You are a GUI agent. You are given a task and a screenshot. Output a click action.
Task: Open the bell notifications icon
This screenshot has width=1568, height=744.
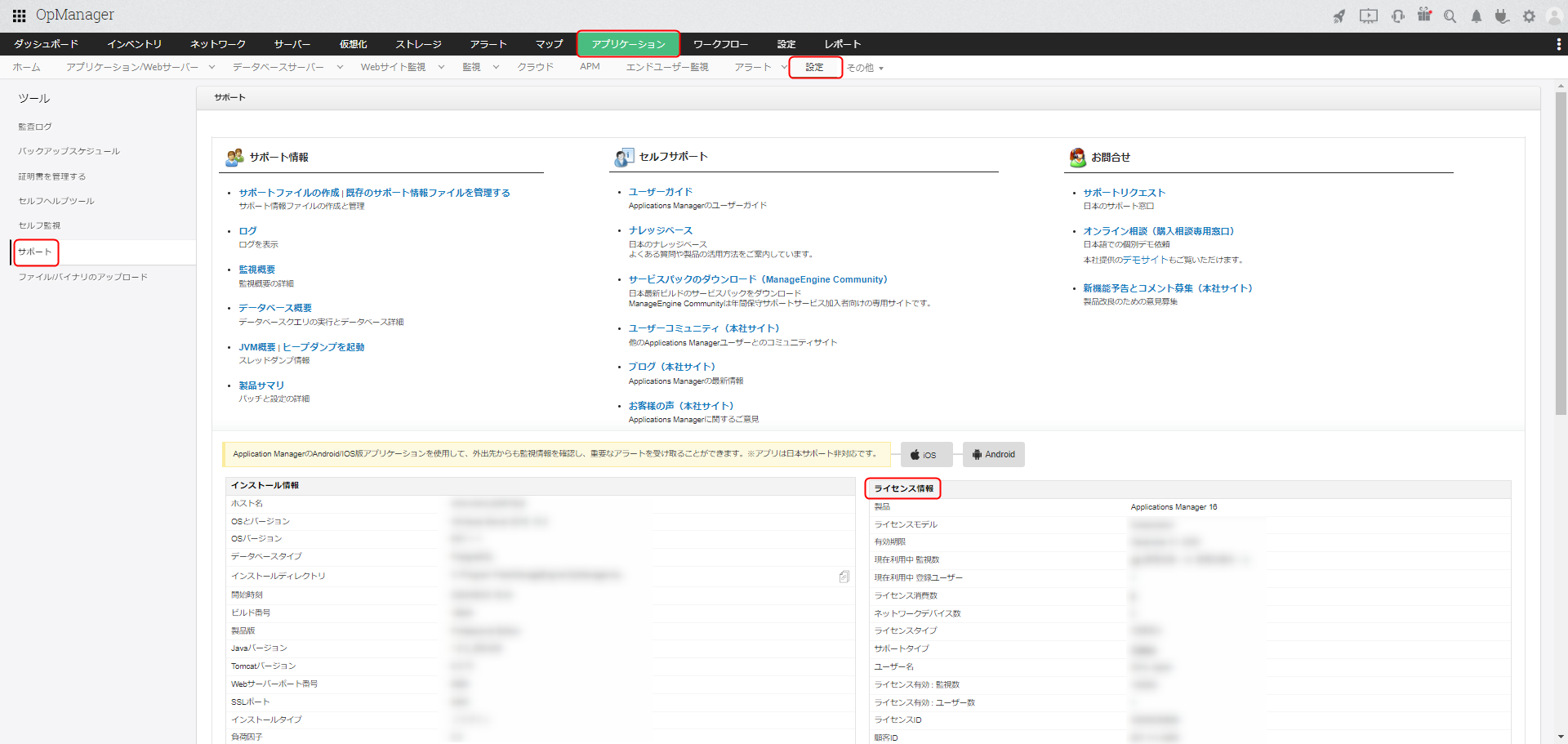coord(1477,16)
